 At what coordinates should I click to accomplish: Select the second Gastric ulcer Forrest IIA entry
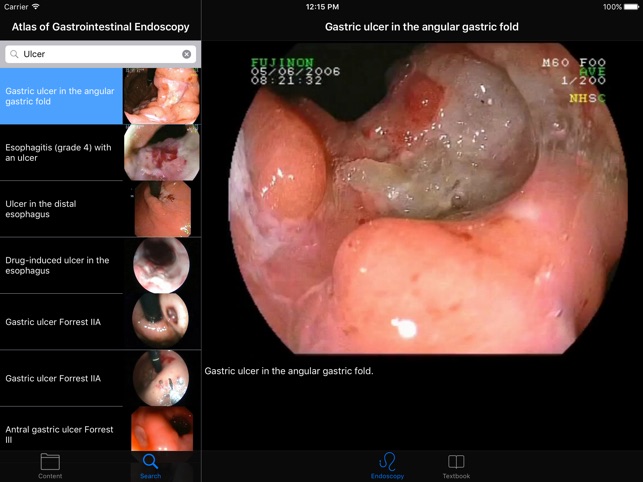click(100, 378)
